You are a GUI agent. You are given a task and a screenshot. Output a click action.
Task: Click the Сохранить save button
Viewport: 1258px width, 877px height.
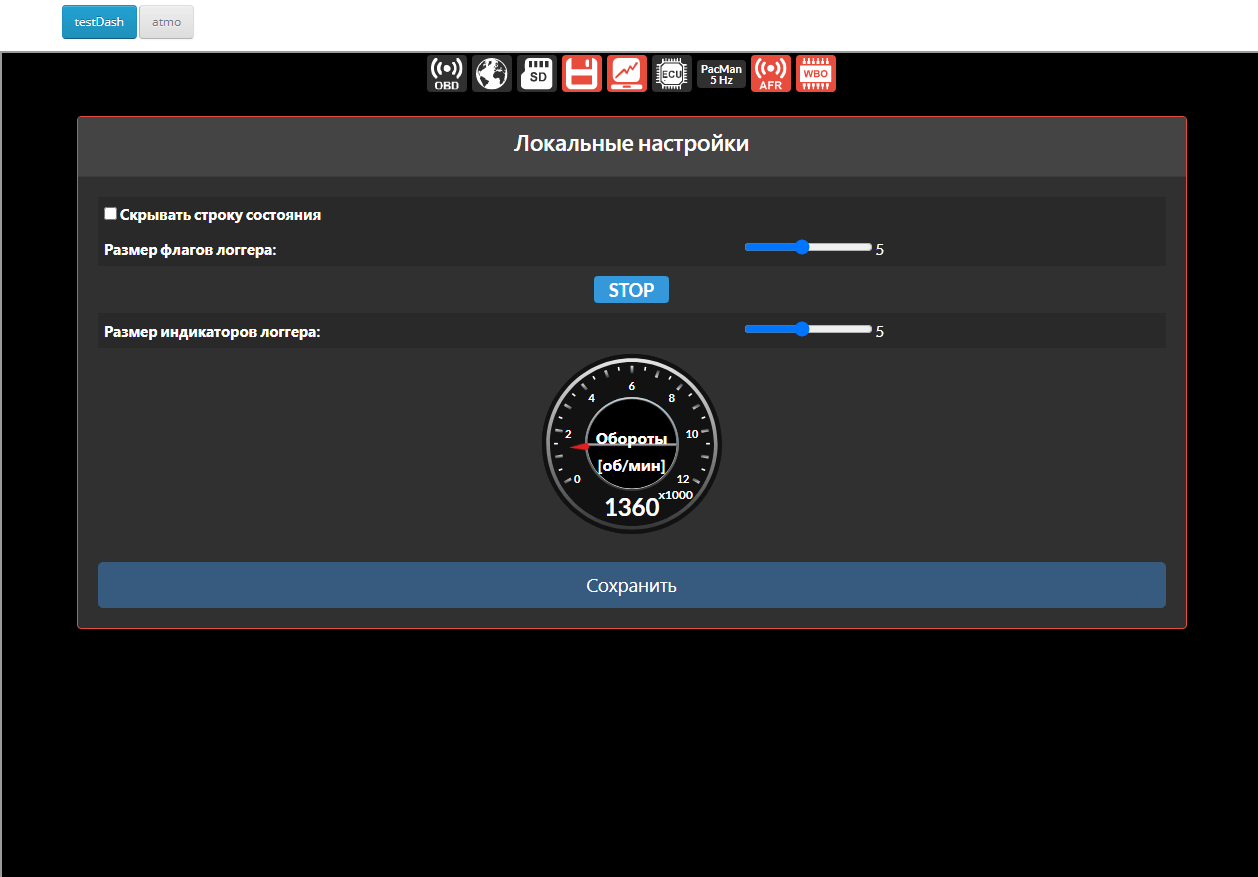coord(631,585)
